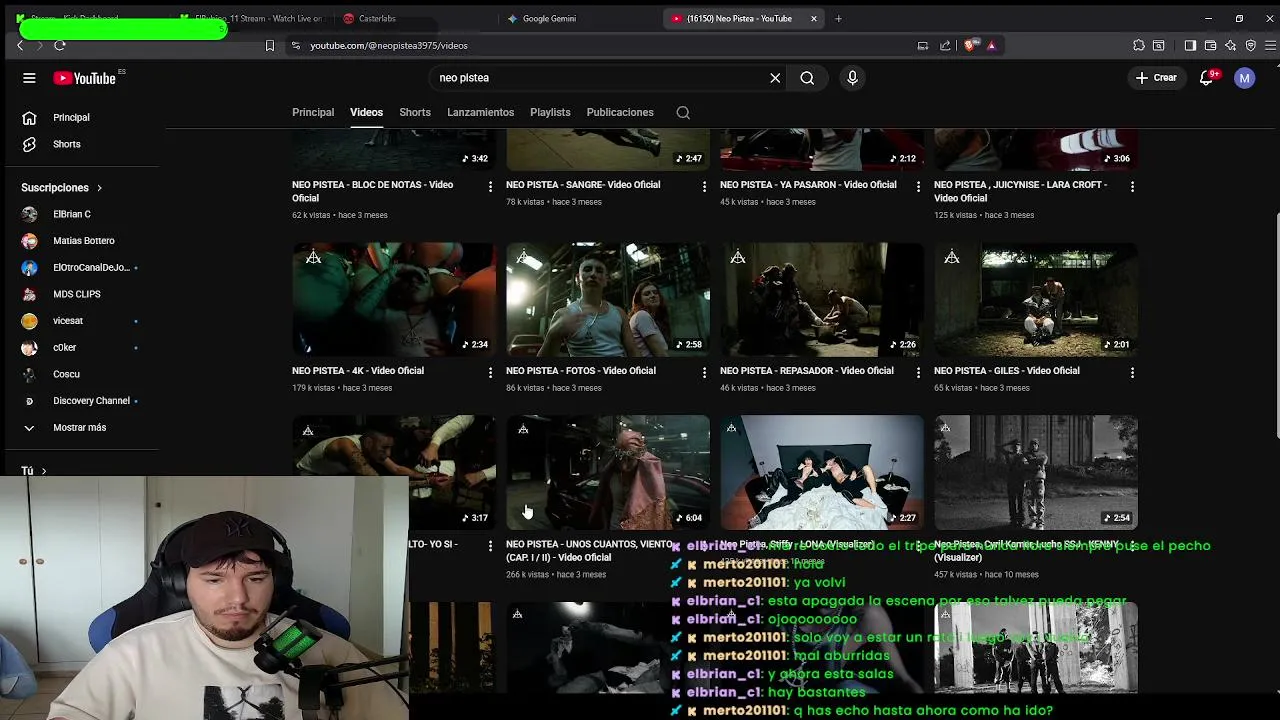The width and height of the screenshot is (1280, 720).
Task: Open options for BLOC DE NOTAS video
Action: point(490,186)
